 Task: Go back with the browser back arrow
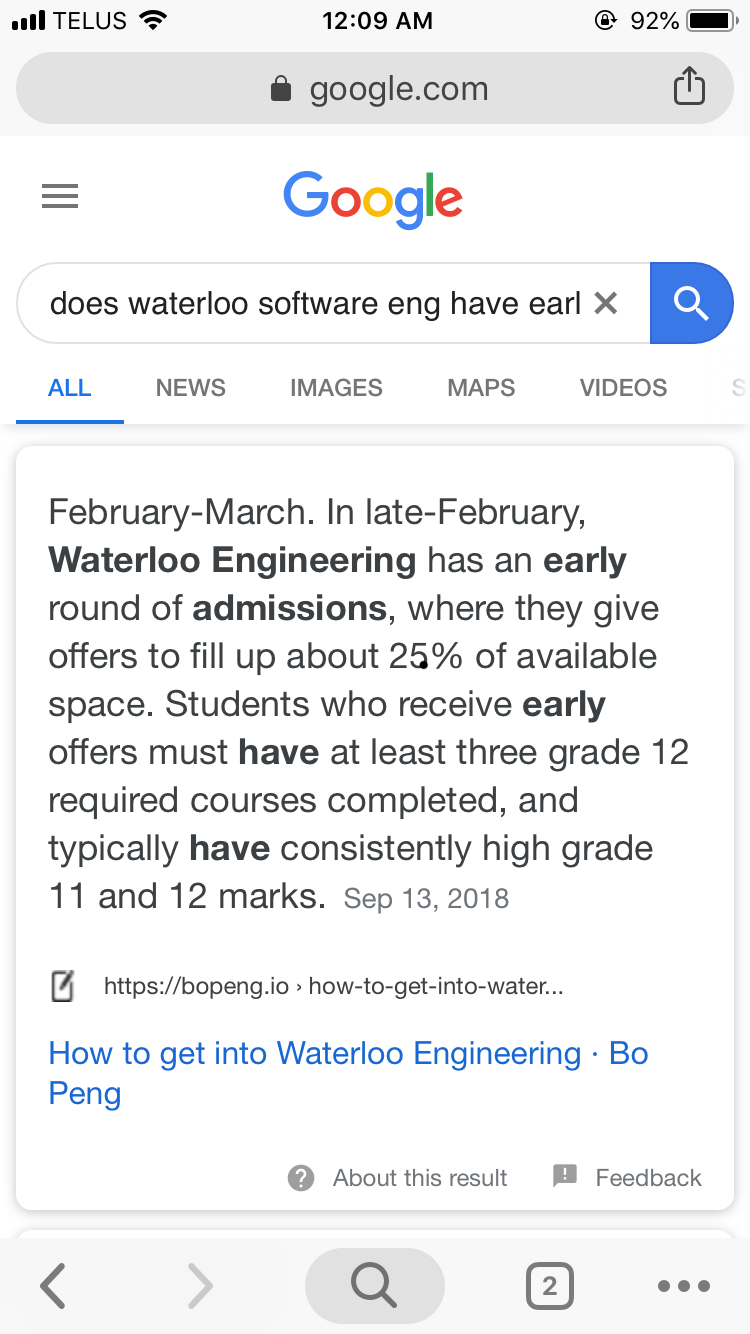click(53, 1285)
